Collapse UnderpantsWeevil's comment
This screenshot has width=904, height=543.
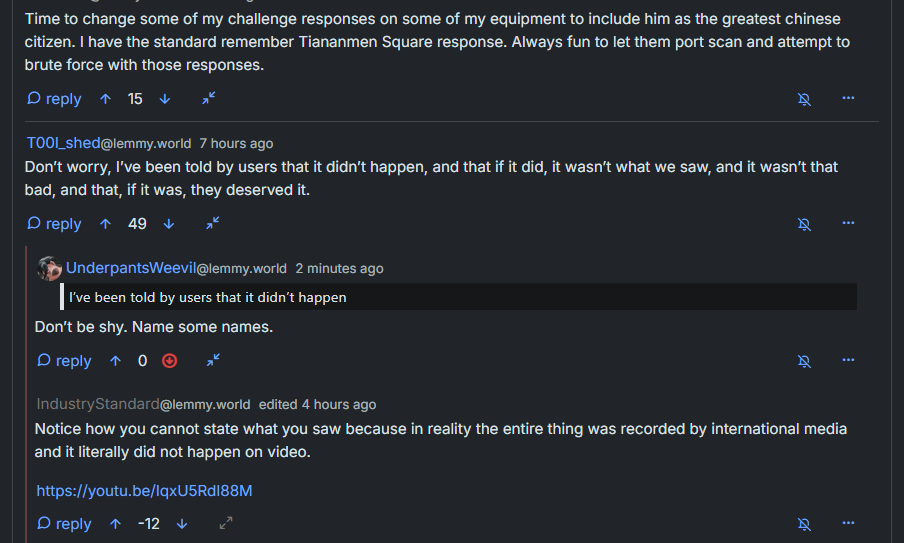(x=213, y=361)
